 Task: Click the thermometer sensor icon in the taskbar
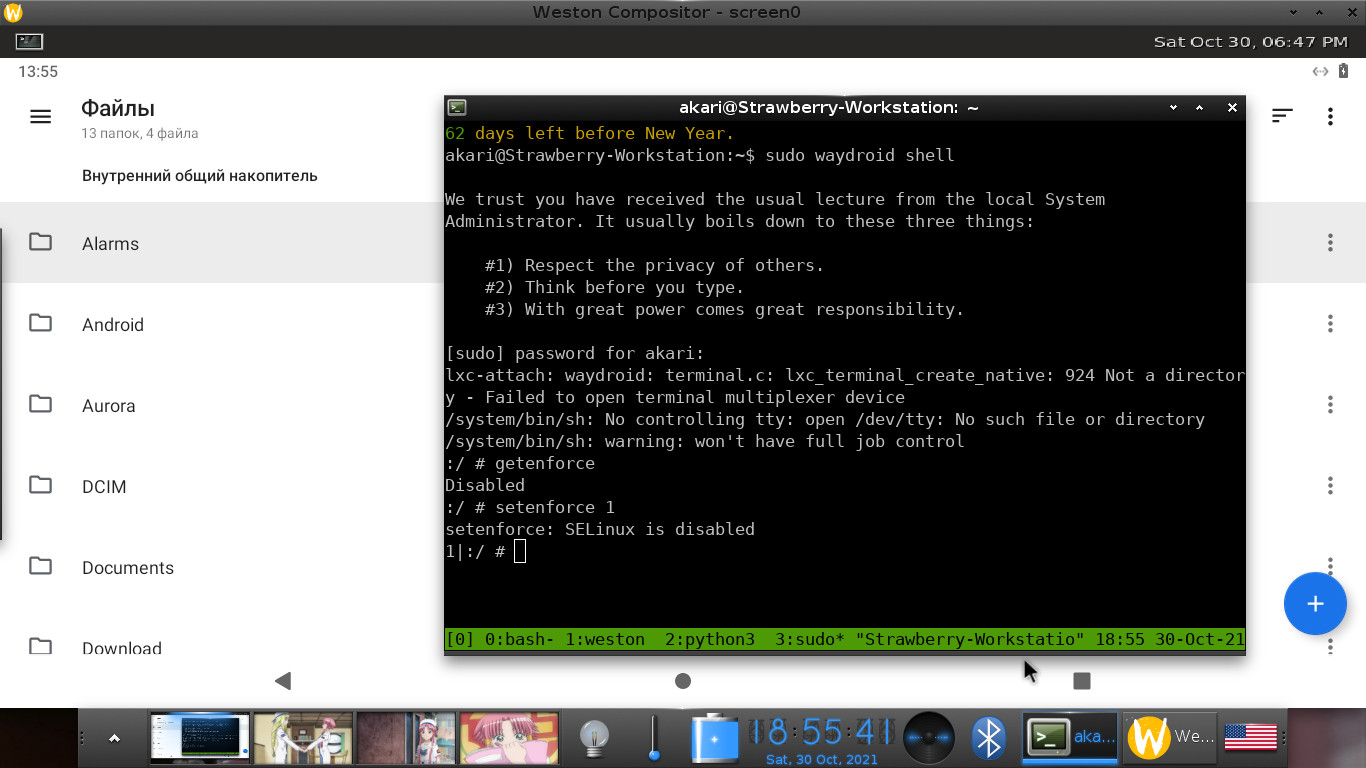[x=655, y=737]
